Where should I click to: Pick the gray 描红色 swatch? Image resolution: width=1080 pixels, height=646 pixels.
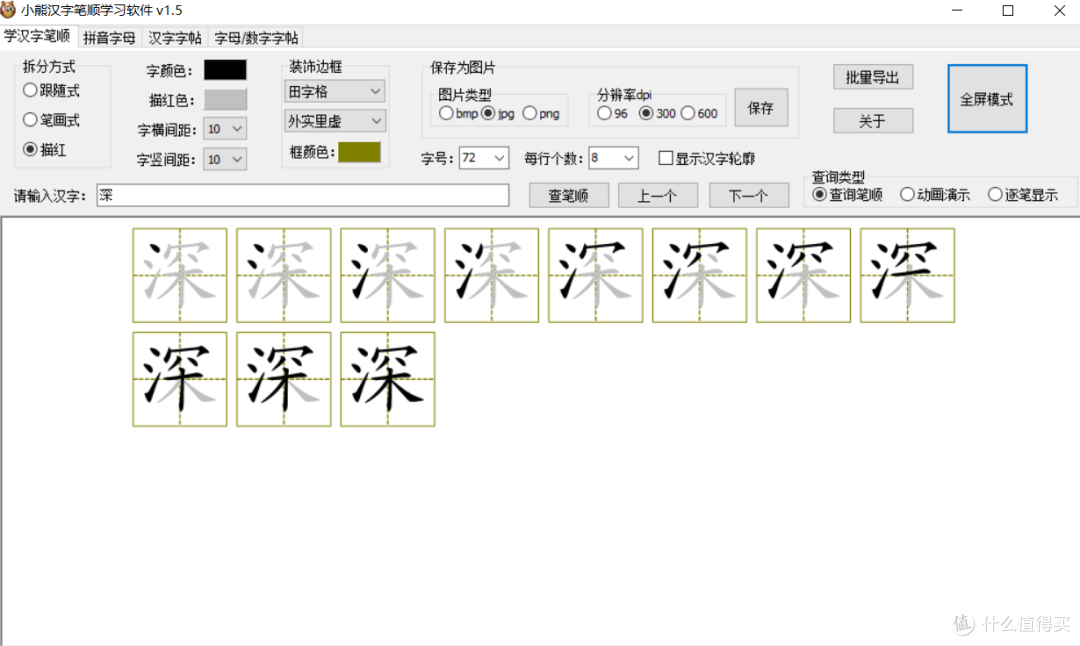[x=225, y=99]
